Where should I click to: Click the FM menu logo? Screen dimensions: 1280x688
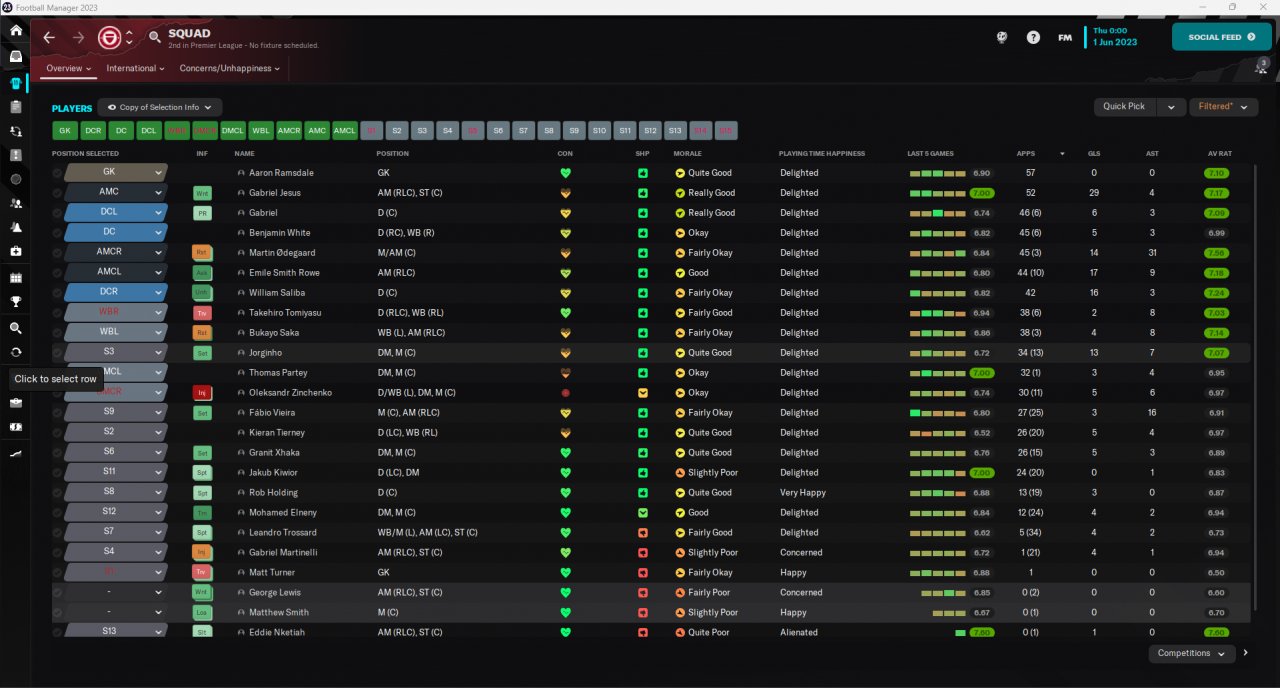point(1065,38)
